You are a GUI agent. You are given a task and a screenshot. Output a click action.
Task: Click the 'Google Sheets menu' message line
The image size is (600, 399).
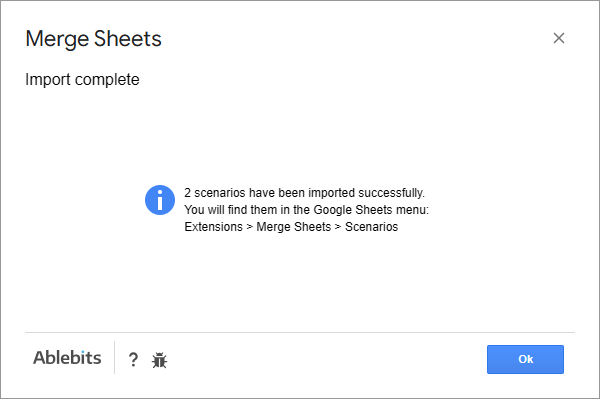[x=307, y=210]
